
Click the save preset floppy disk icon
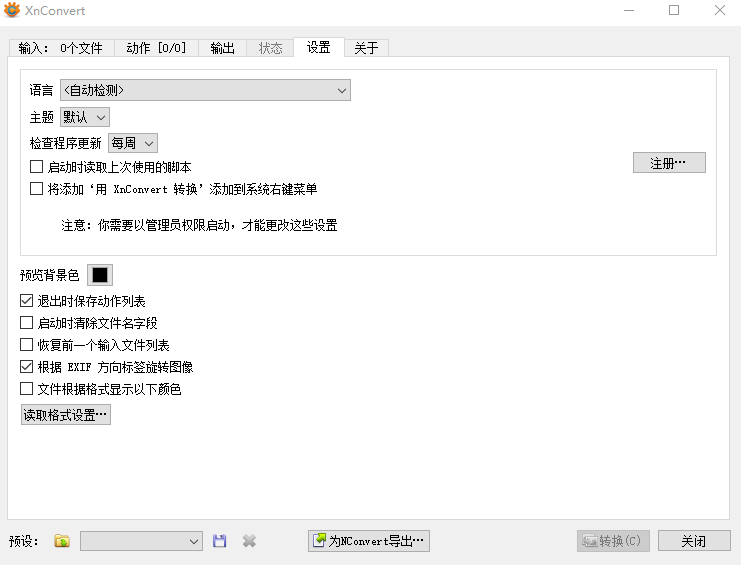pyautogui.click(x=219, y=541)
